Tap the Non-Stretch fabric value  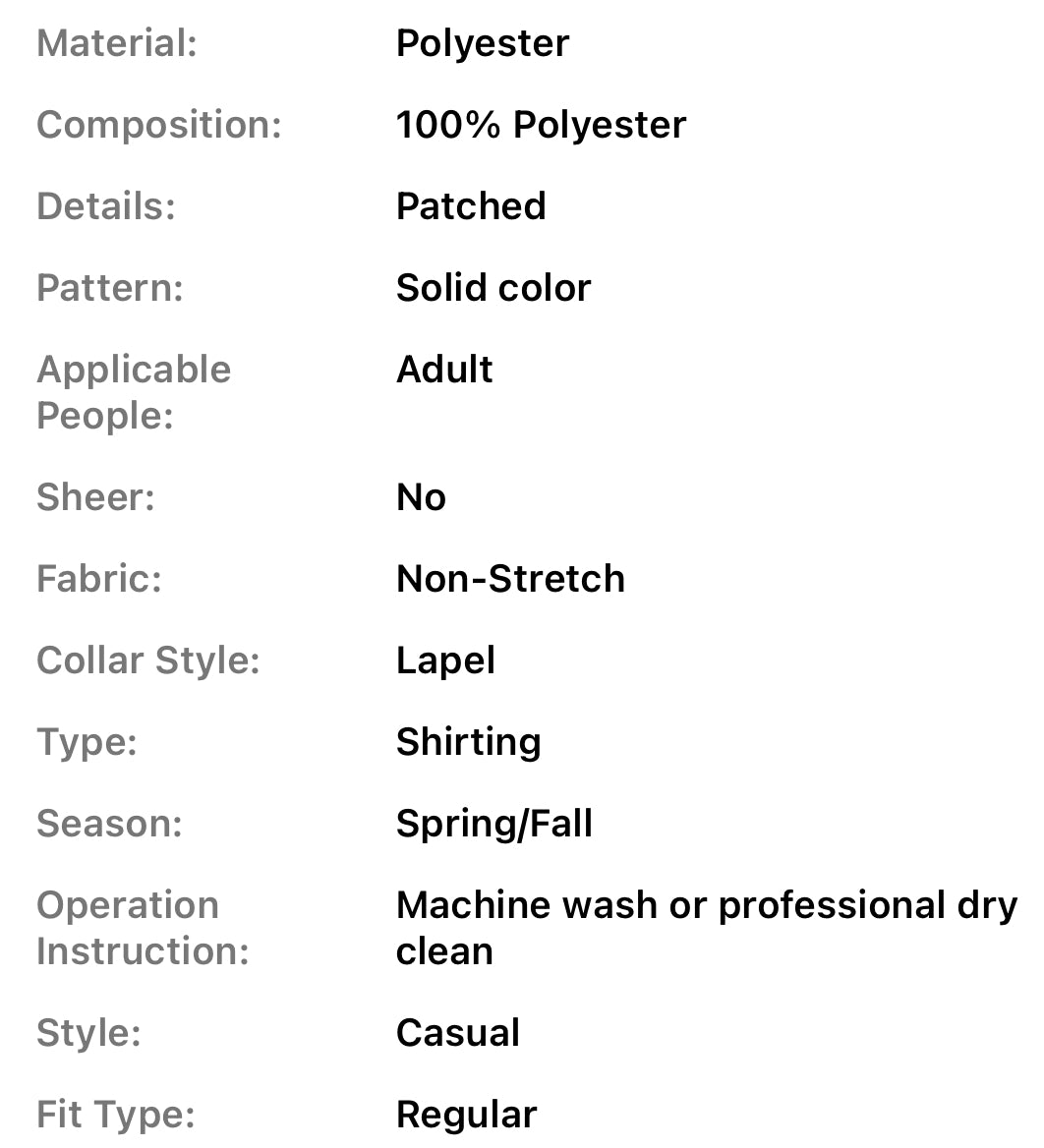pos(510,580)
